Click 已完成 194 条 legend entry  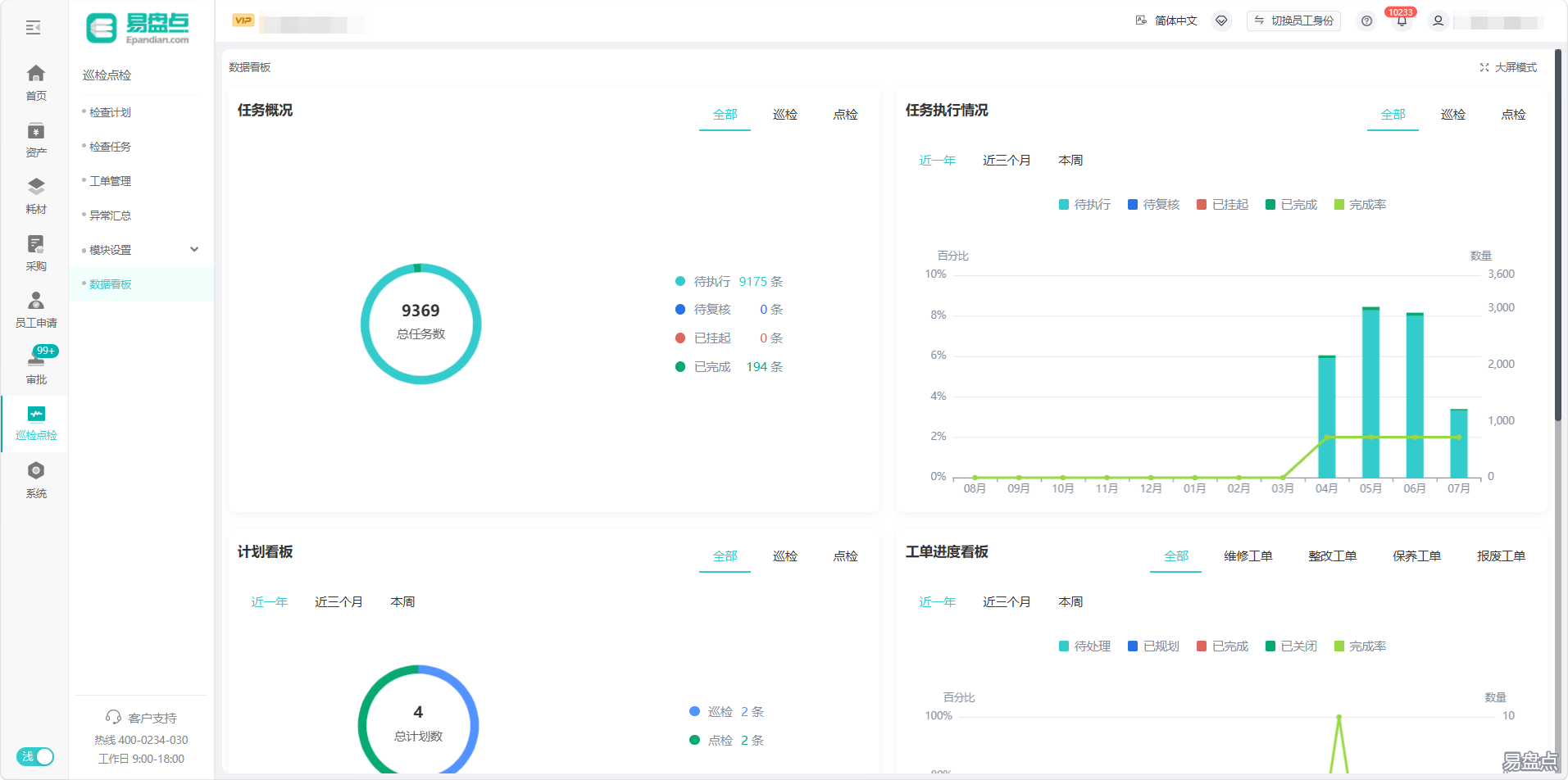tap(729, 367)
